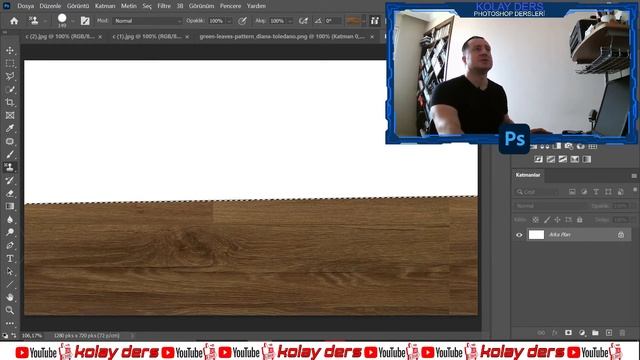Open the Mod blending mode dropdown

point(147,21)
